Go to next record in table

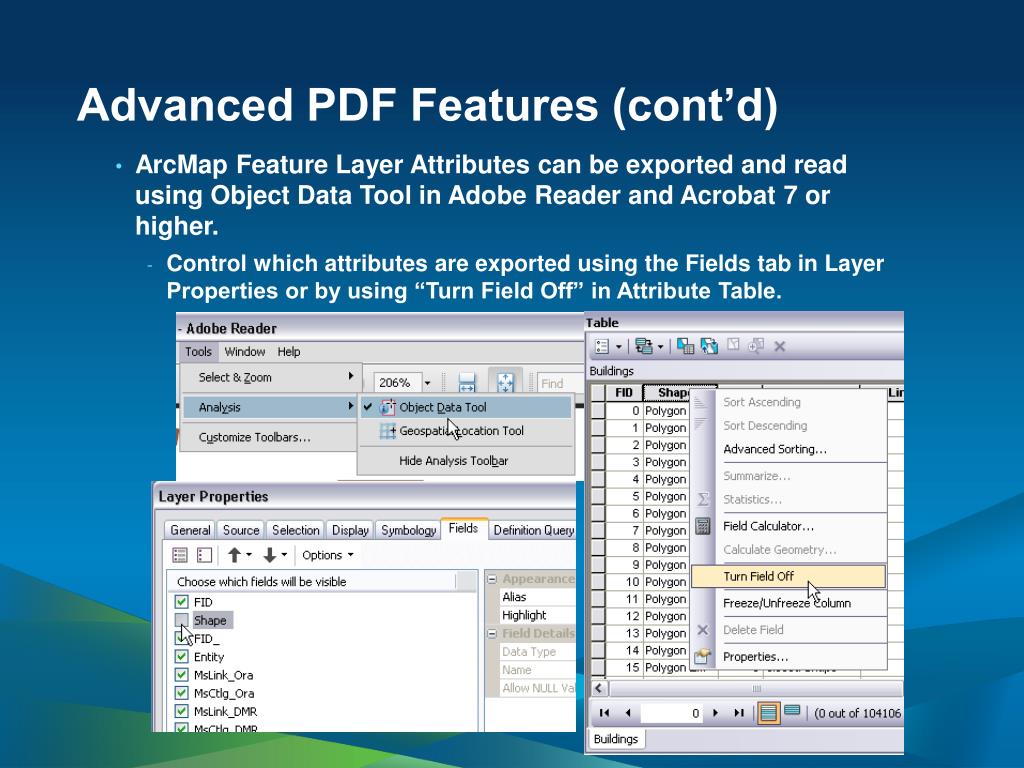[x=716, y=712]
